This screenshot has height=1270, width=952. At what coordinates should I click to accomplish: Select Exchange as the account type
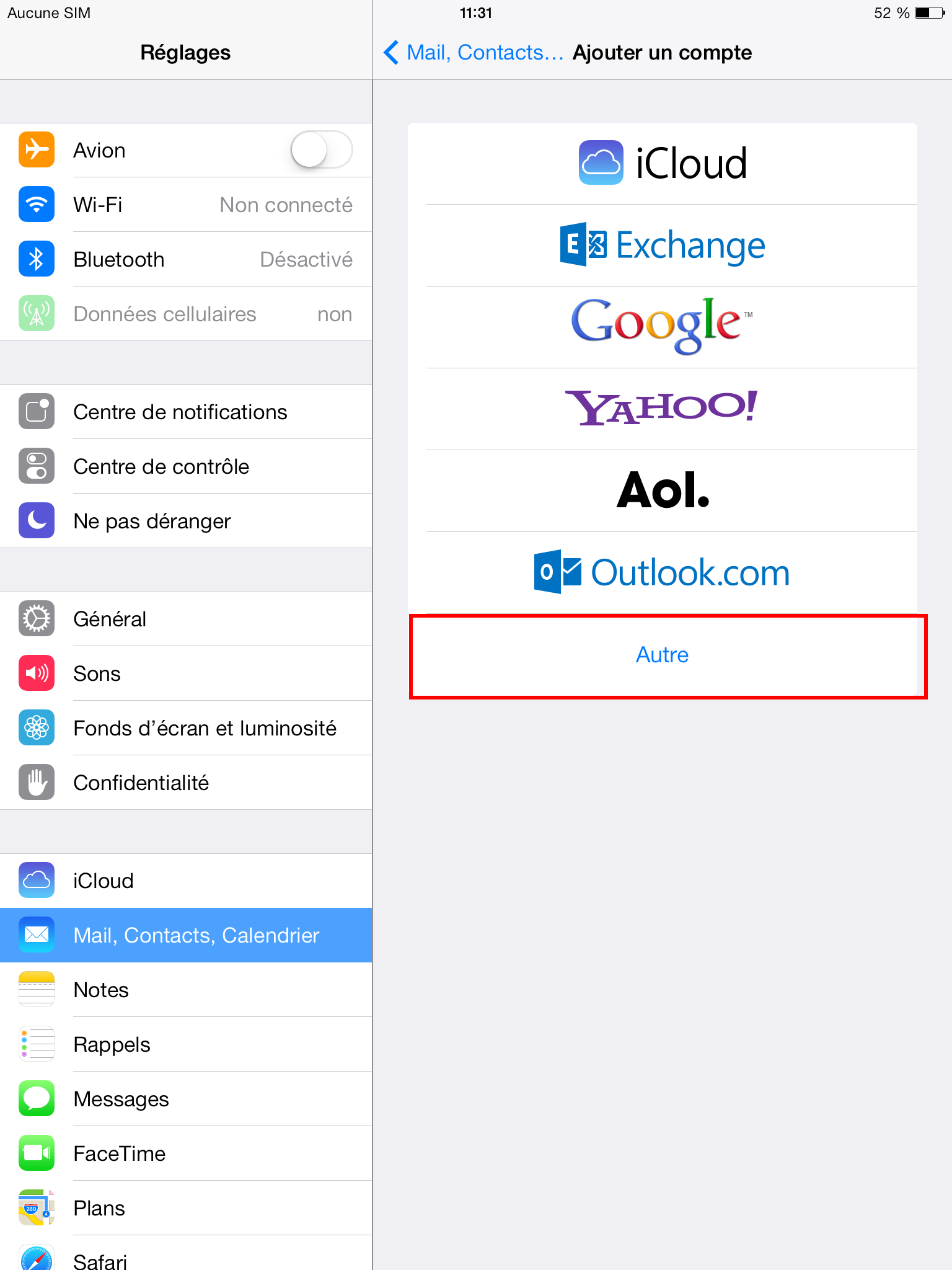coord(663,246)
